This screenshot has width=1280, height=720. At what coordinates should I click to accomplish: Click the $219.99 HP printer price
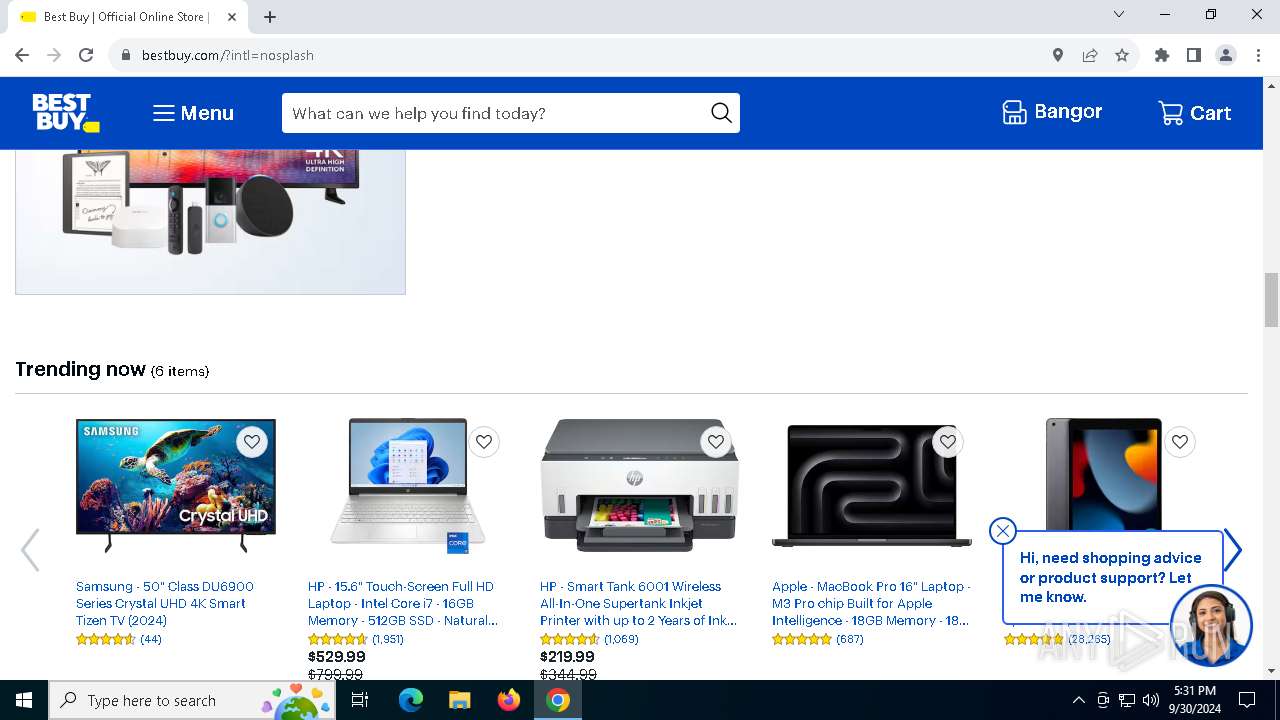click(568, 657)
